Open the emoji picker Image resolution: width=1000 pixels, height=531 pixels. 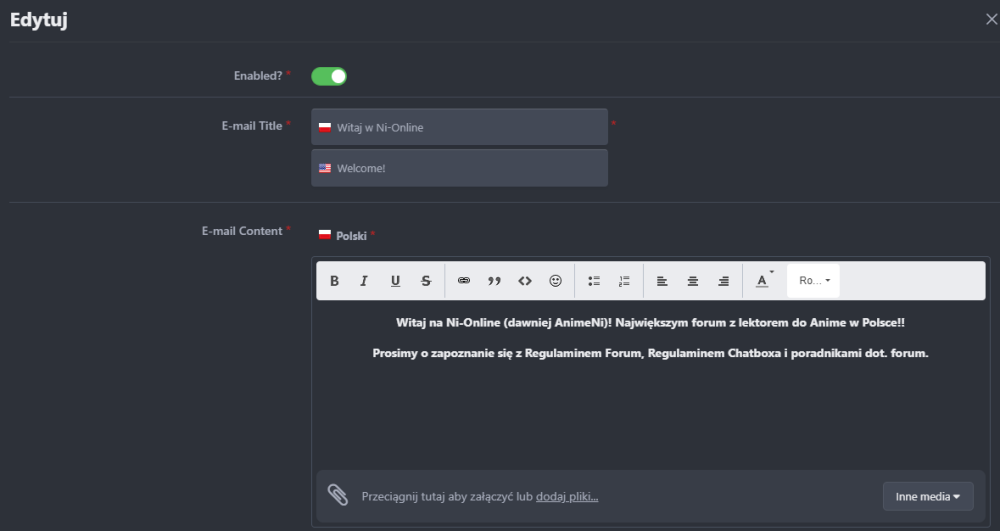[555, 281]
